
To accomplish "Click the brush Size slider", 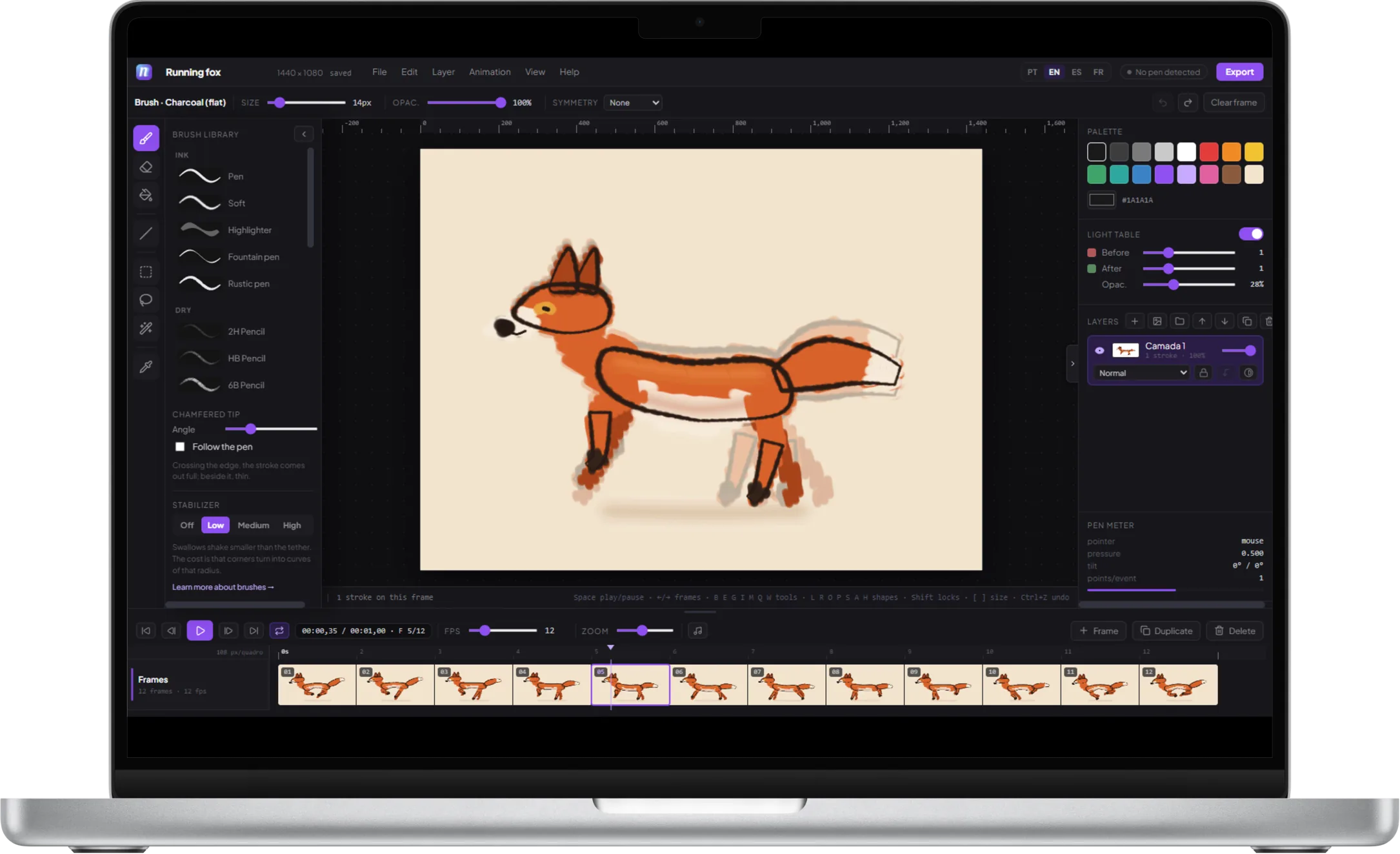I will coord(306,103).
